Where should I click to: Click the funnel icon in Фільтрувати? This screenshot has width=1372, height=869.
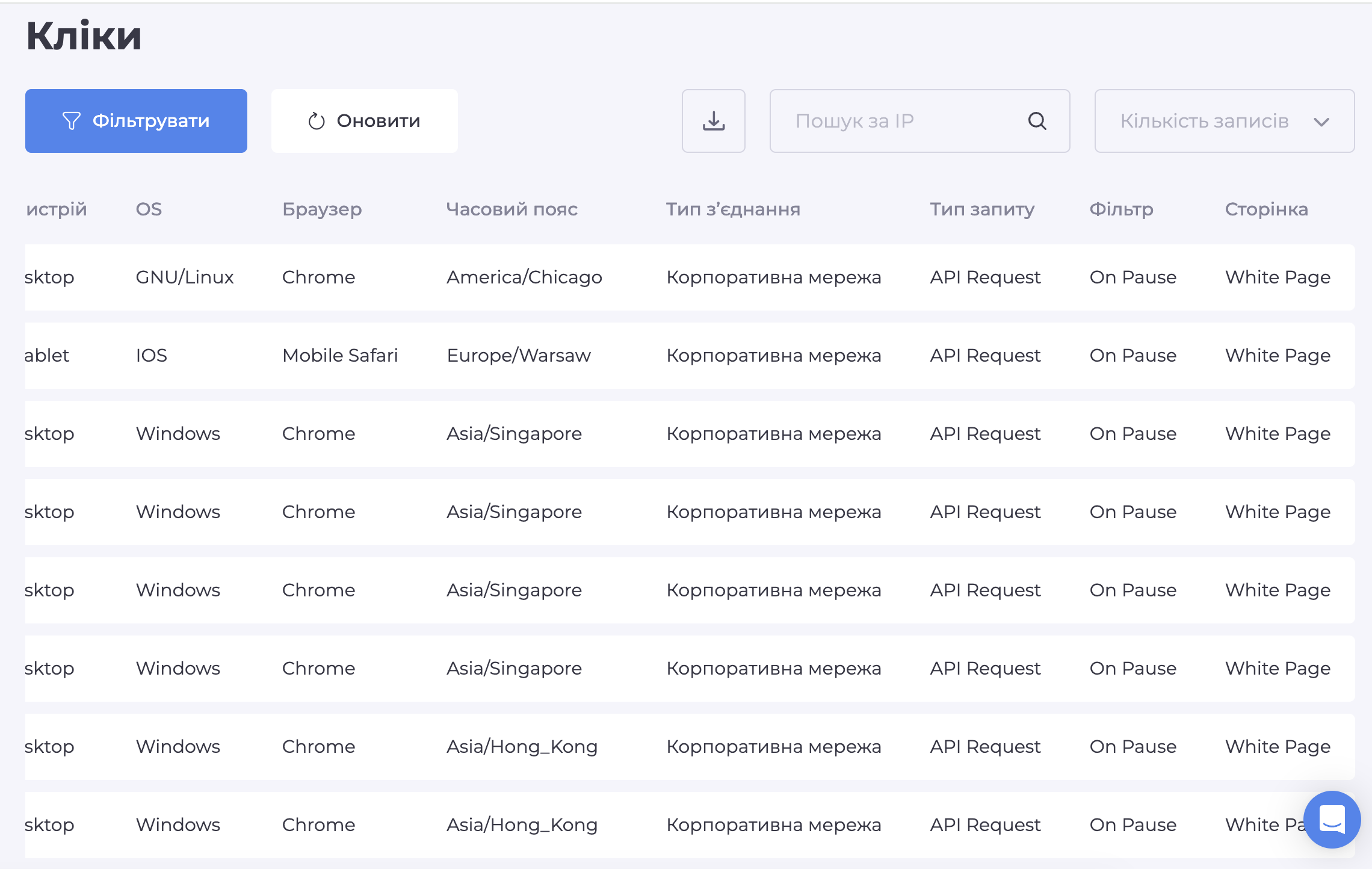71,121
